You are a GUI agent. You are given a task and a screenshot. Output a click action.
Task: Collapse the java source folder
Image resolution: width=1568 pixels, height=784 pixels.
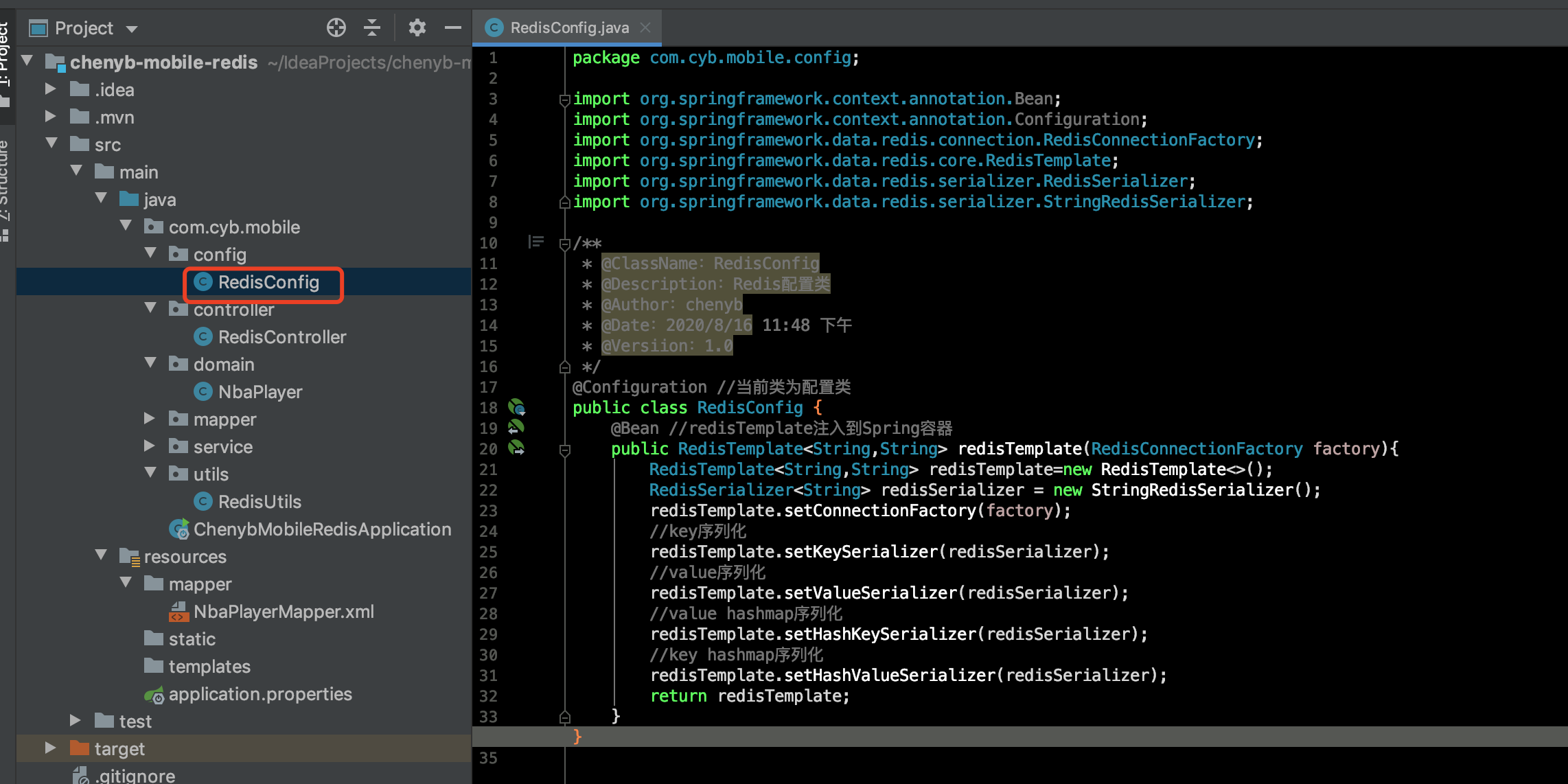click(101, 198)
